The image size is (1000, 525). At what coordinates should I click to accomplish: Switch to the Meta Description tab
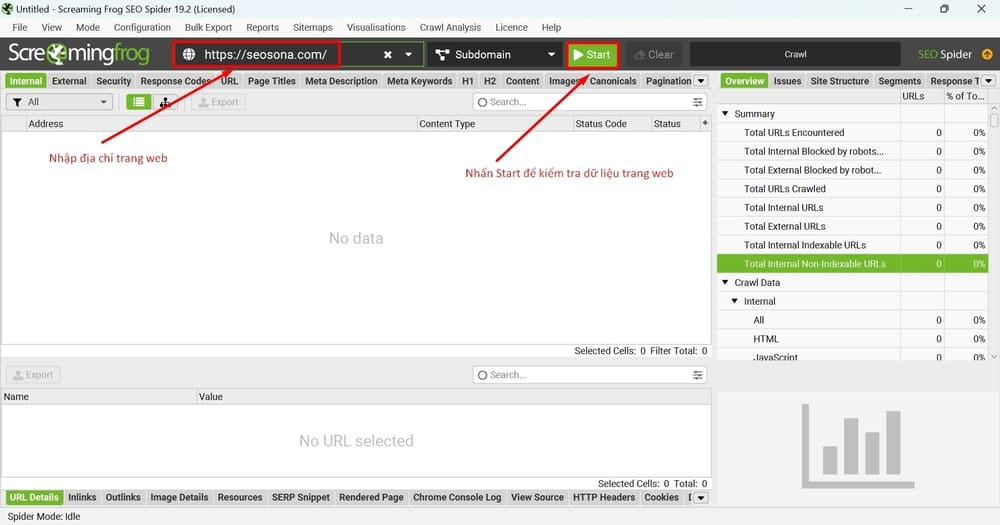coord(341,81)
